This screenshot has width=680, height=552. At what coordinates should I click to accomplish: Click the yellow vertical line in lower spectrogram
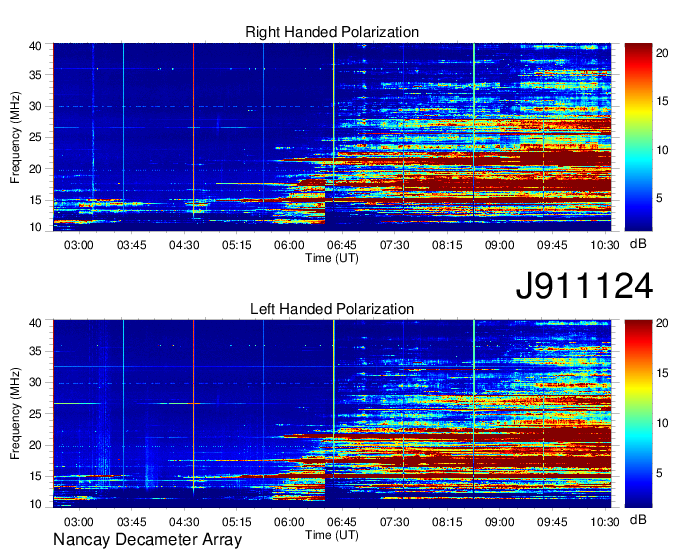click(x=333, y=399)
